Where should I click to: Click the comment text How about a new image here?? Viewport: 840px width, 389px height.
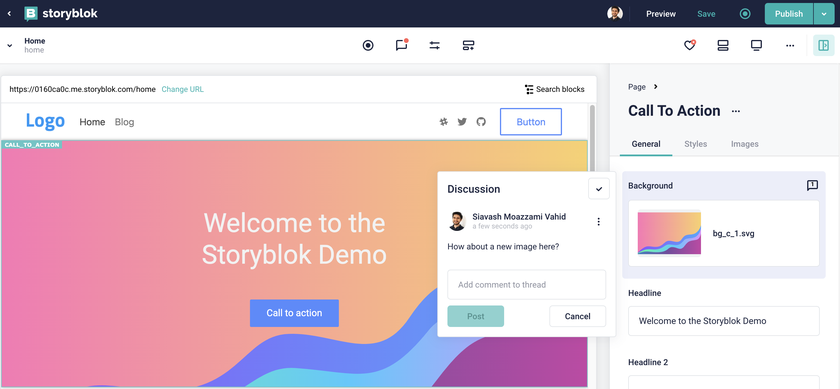(x=503, y=246)
